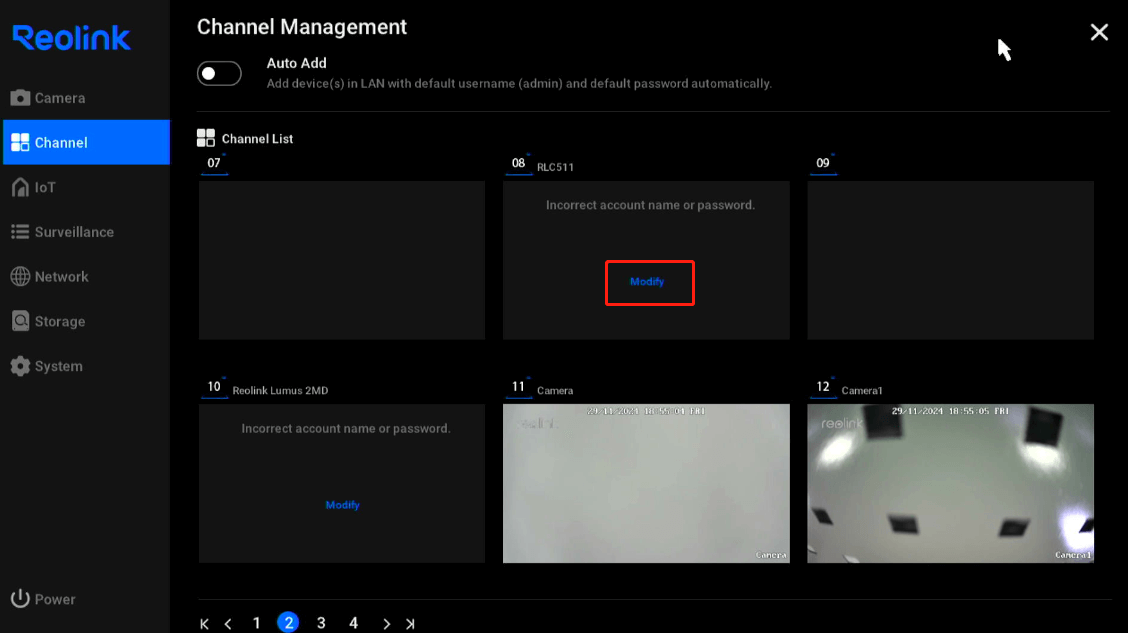Go to the next page

click(386, 624)
